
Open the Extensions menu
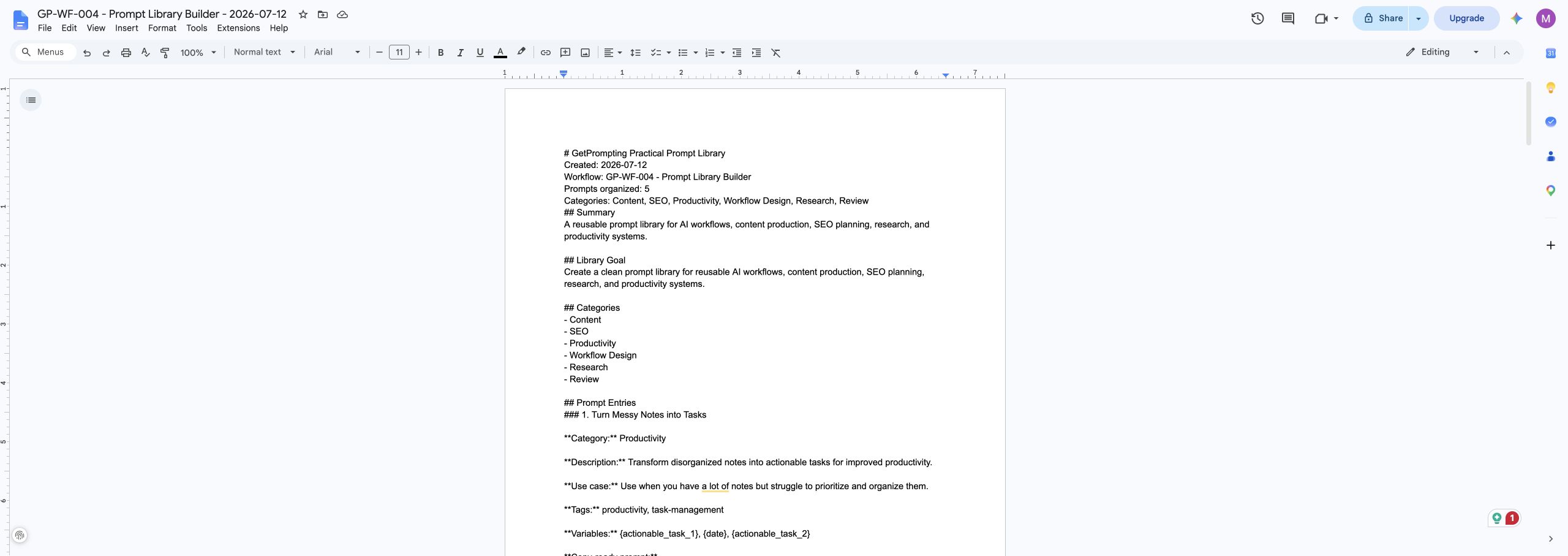coord(238,28)
